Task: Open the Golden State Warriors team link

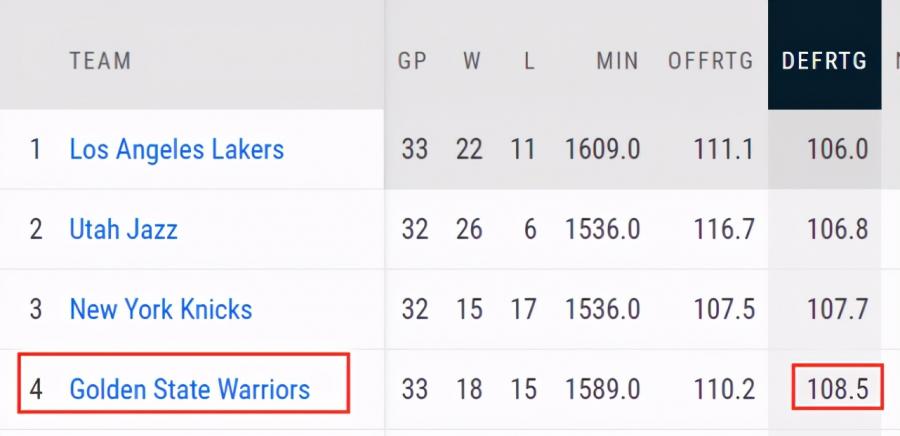Action: coord(189,389)
